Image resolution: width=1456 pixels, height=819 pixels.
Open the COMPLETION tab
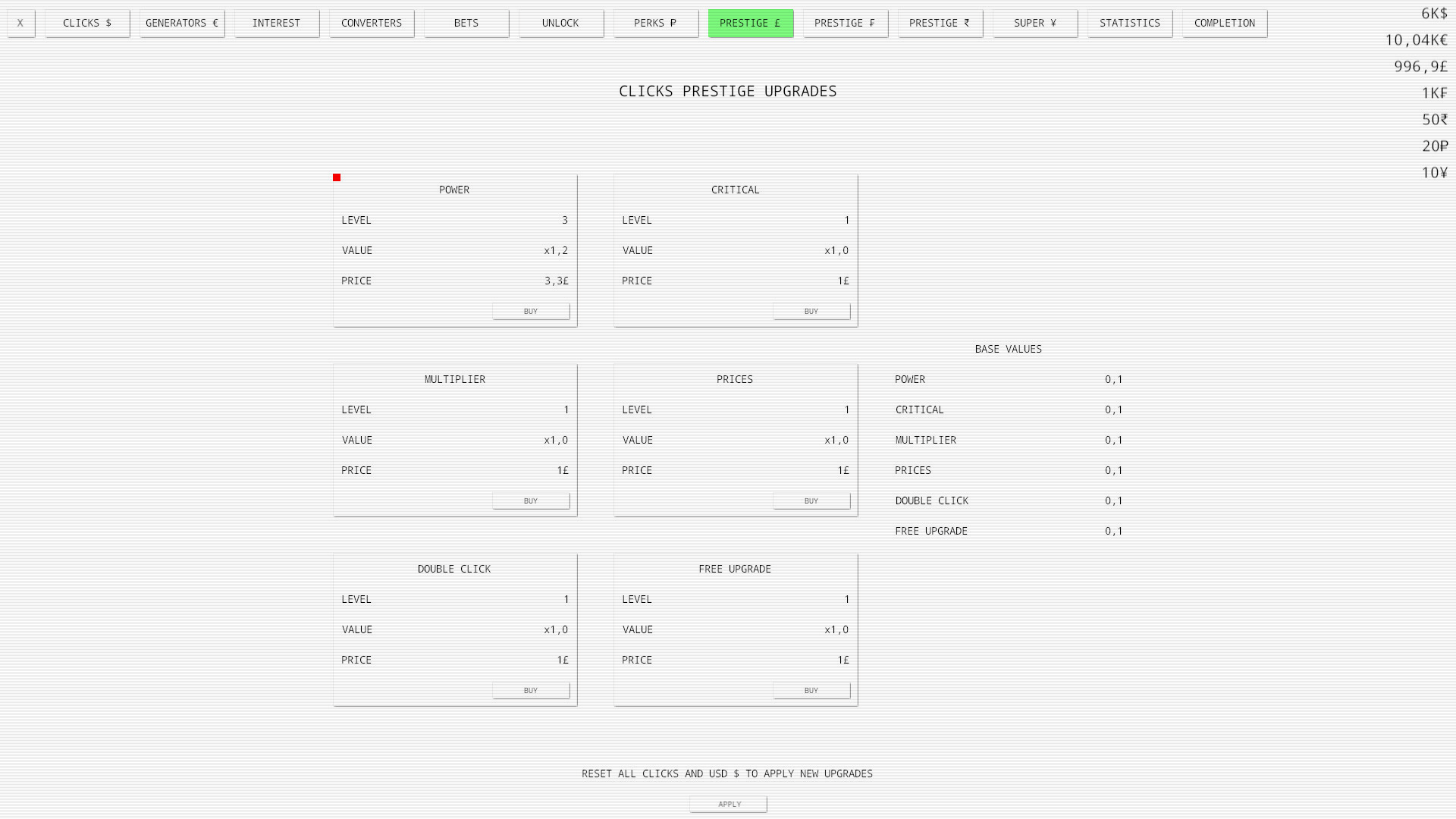(1225, 23)
